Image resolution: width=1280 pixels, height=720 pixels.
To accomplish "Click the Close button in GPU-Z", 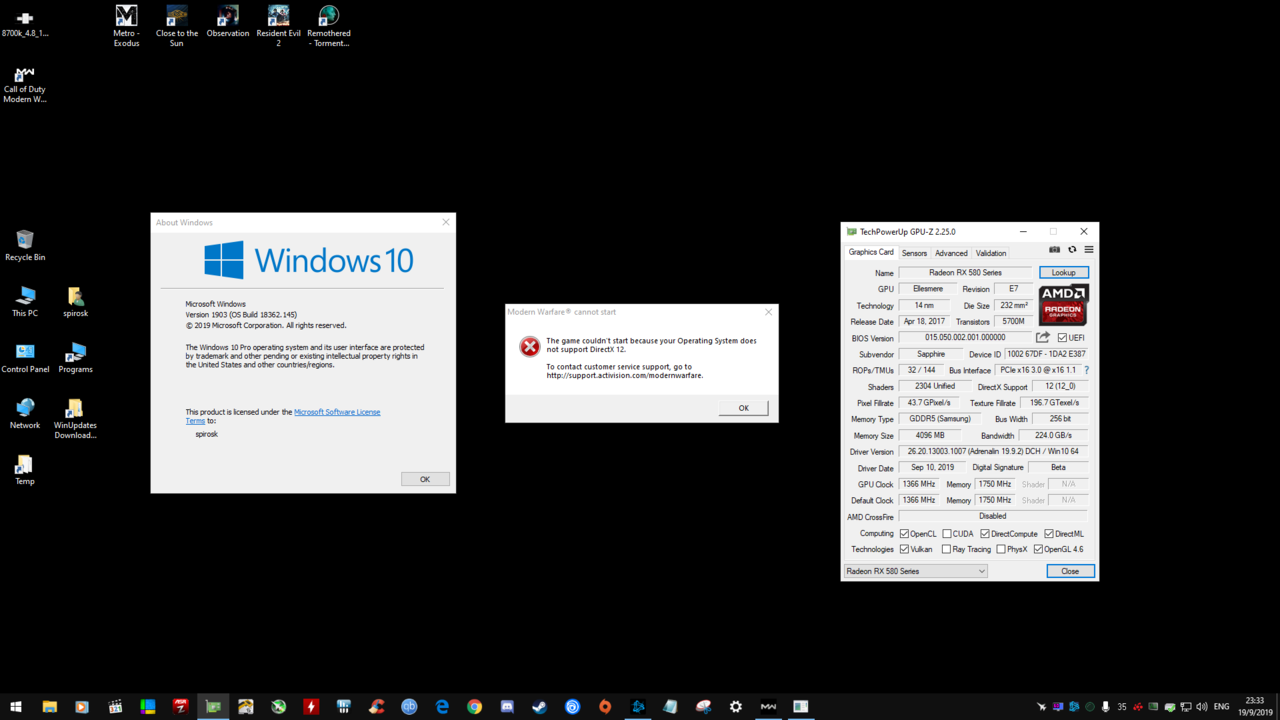I will tap(1070, 571).
